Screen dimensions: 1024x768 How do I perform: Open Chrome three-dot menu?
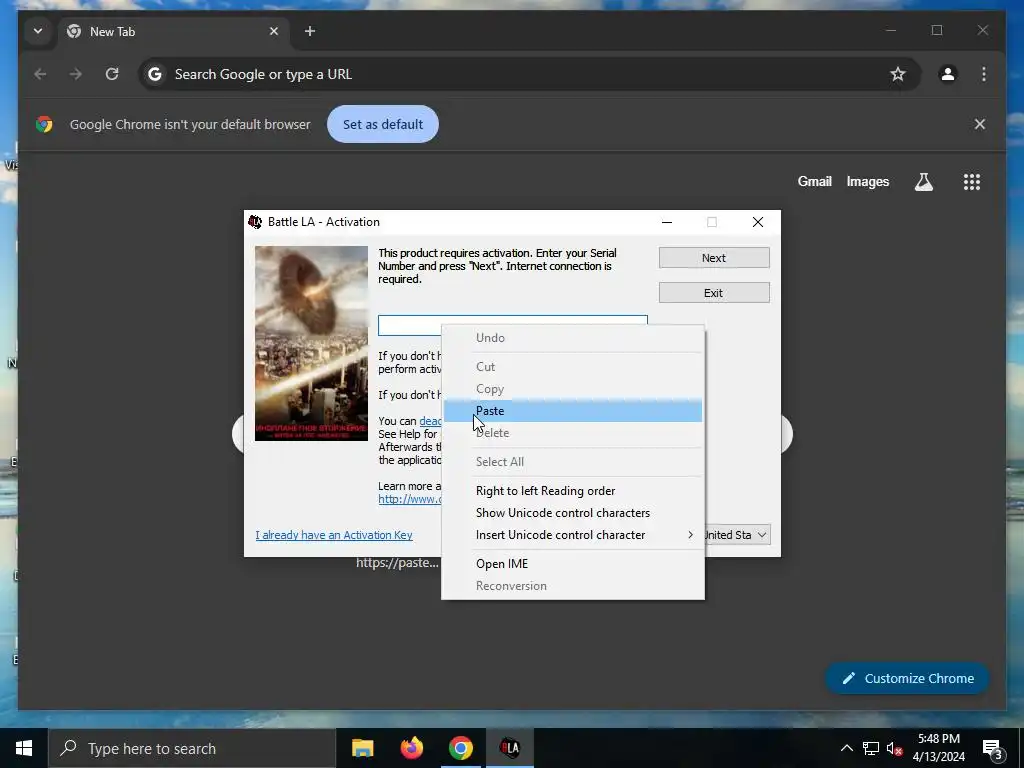pyautogui.click(x=984, y=74)
